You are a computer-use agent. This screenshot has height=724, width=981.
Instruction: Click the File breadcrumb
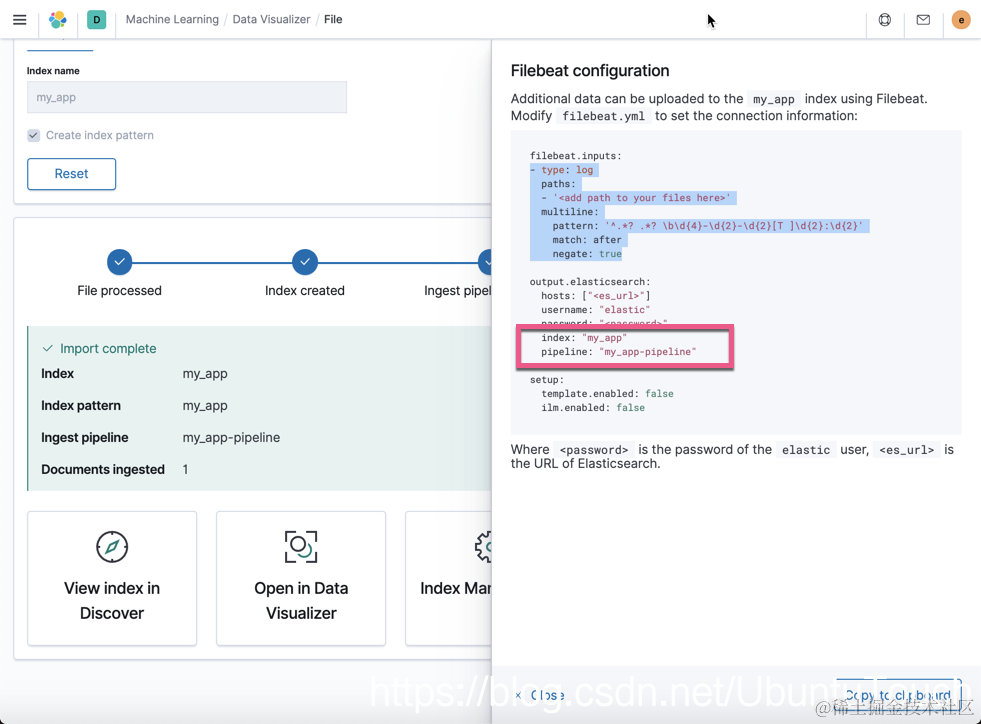[x=333, y=19]
